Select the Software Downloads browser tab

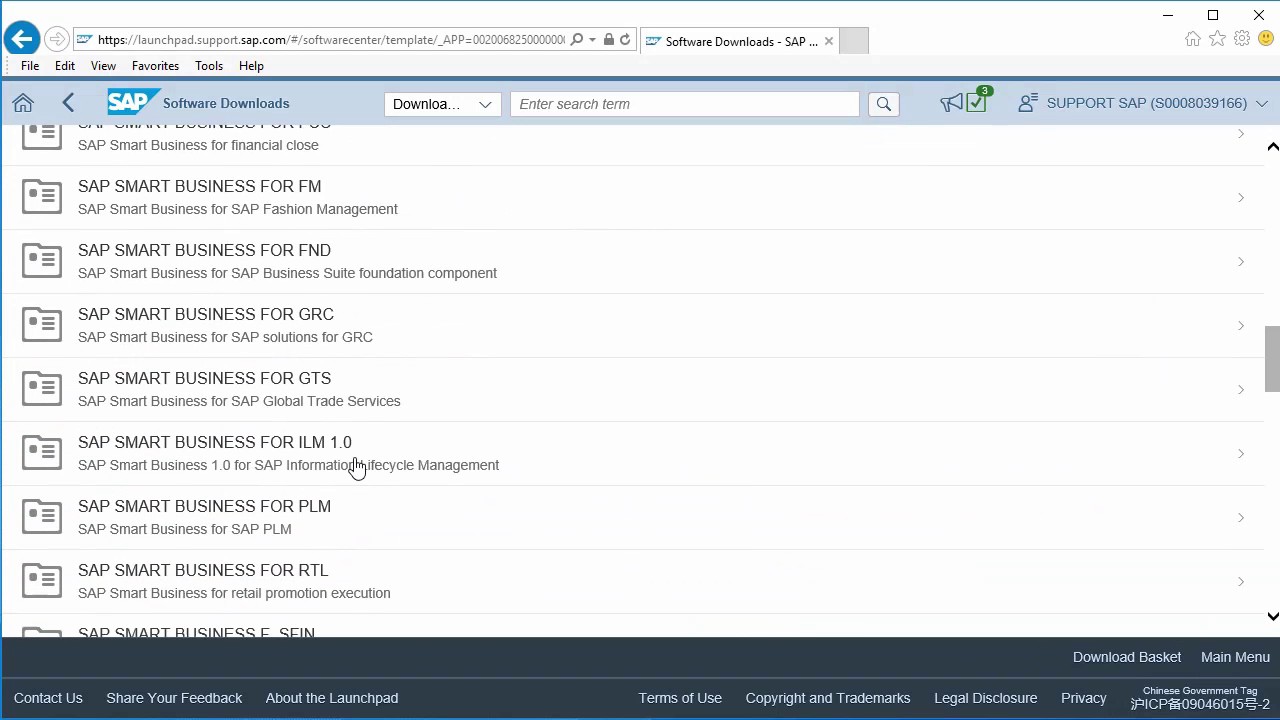[x=738, y=41]
